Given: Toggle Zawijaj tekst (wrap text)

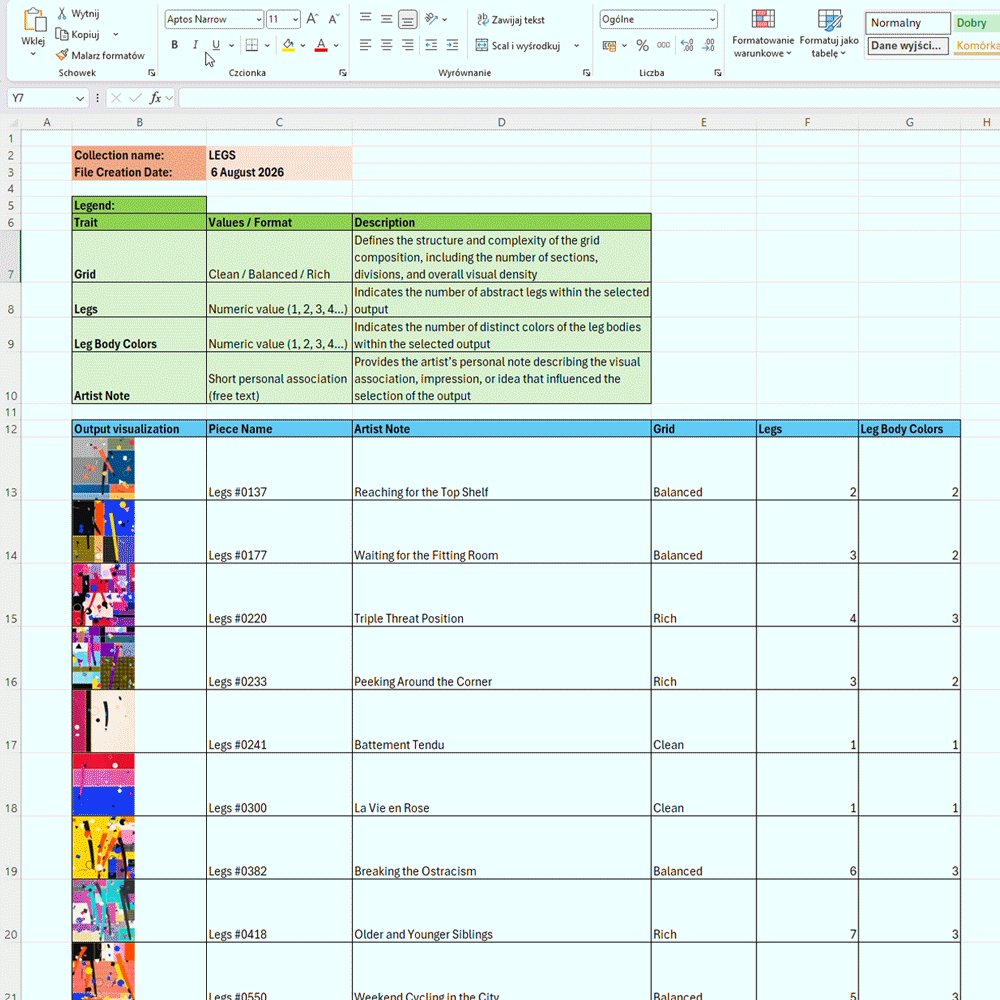Looking at the screenshot, I should pos(511,20).
